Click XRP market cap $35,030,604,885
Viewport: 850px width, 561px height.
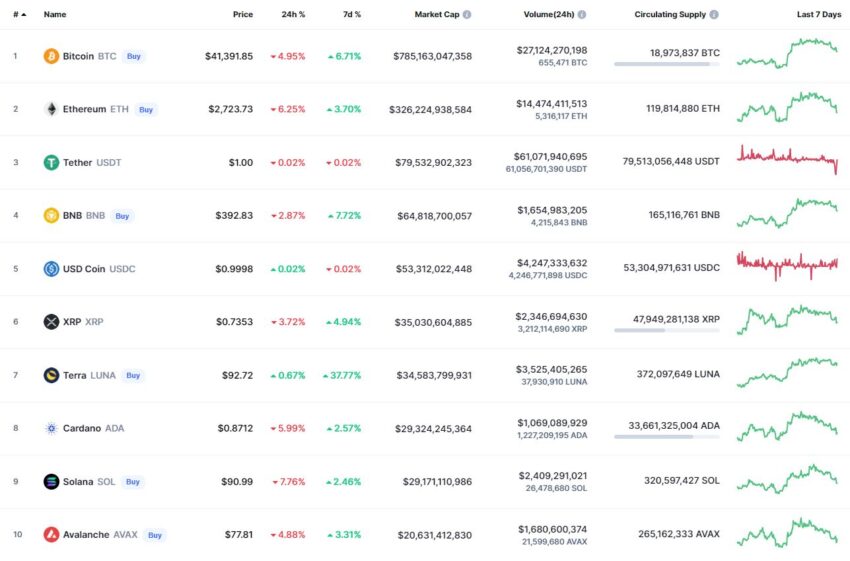[x=433, y=322]
